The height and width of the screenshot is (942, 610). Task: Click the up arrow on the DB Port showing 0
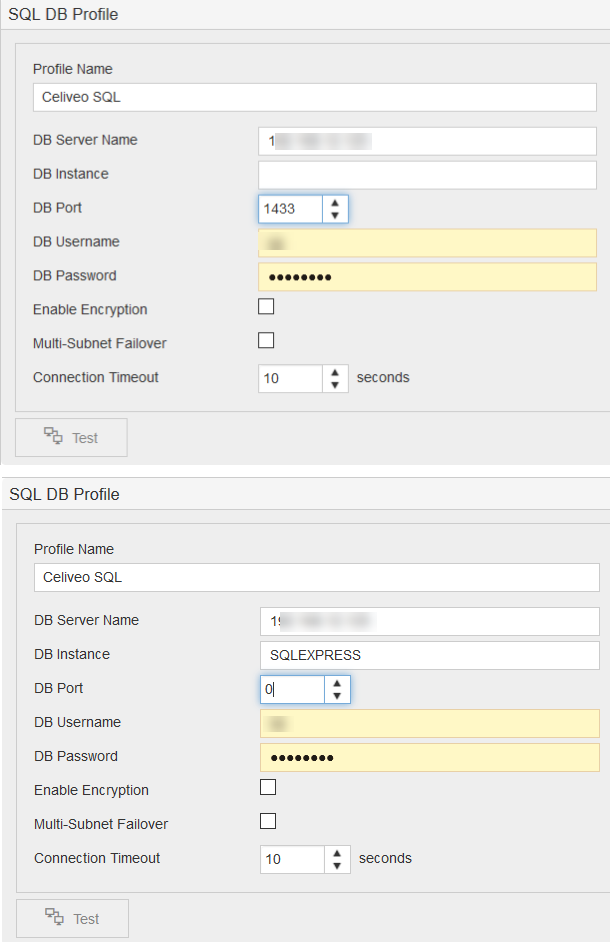pos(337,683)
